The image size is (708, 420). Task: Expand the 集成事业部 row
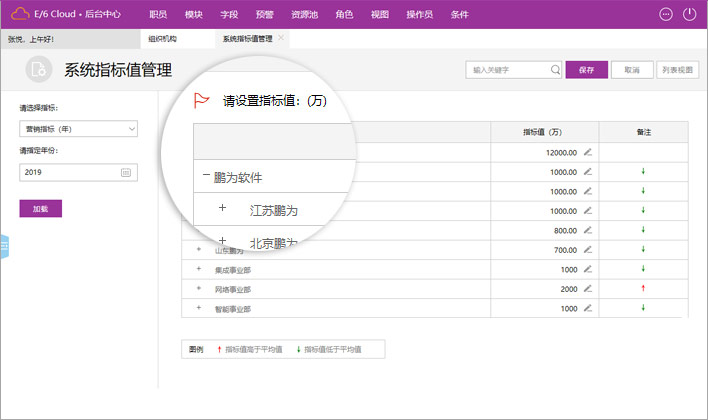199,269
